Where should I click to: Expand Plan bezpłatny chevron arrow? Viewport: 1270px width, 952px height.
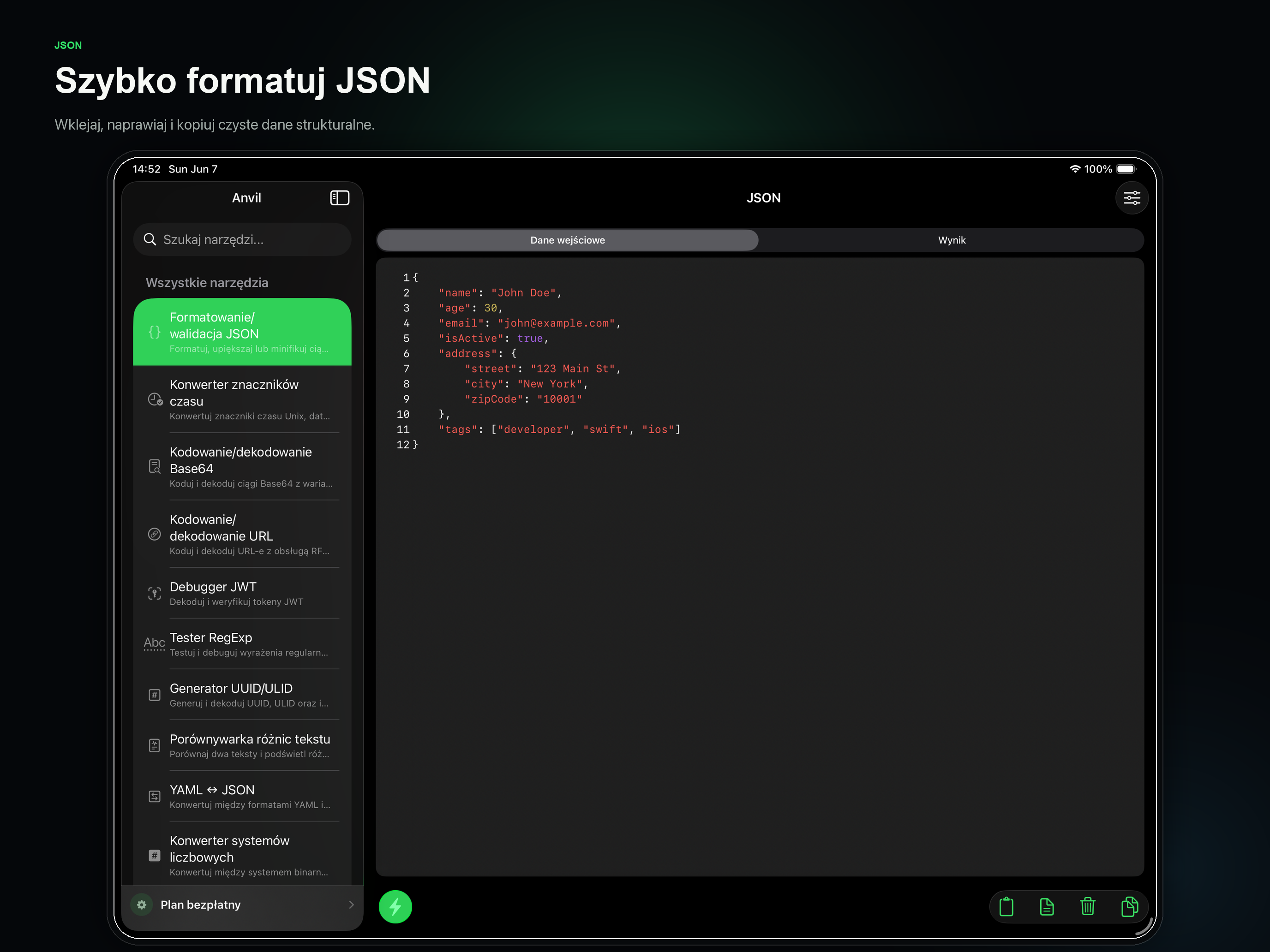pyautogui.click(x=351, y=904)
